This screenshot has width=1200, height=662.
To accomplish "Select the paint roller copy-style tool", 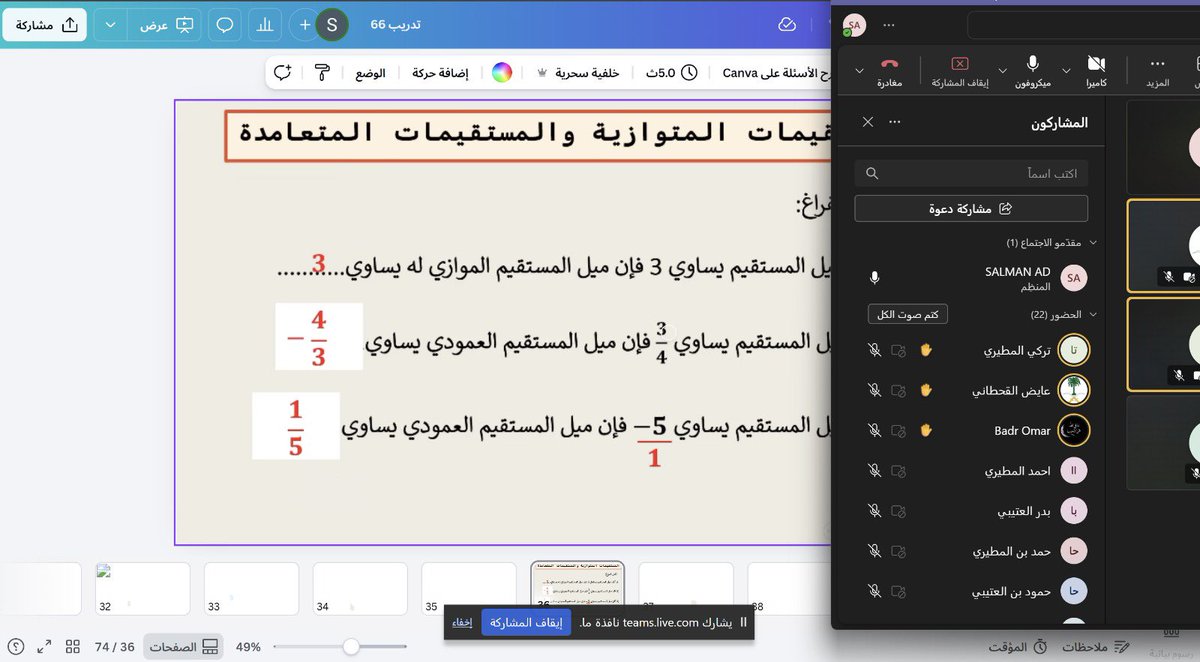I will [320, 72].
